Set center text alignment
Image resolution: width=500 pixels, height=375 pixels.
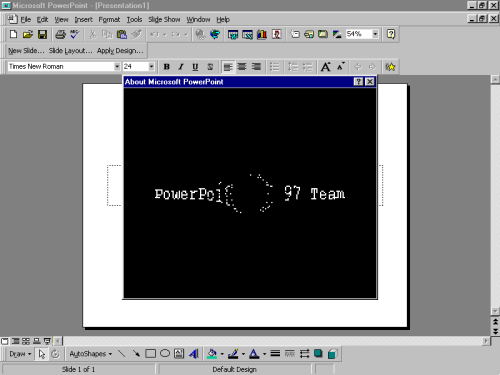click(242, 67)
